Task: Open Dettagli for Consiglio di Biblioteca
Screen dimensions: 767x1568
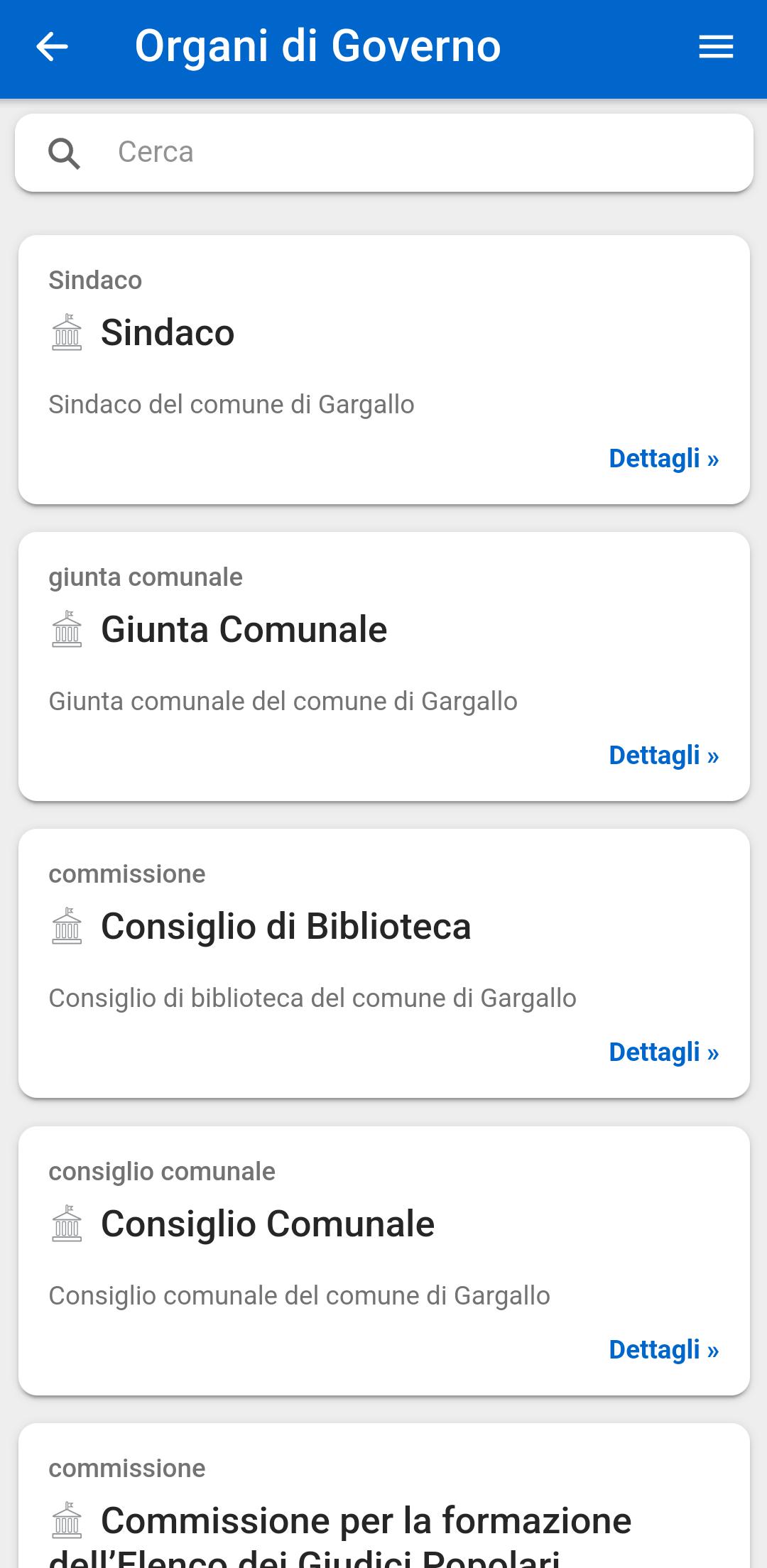Action: point(664,1052)
